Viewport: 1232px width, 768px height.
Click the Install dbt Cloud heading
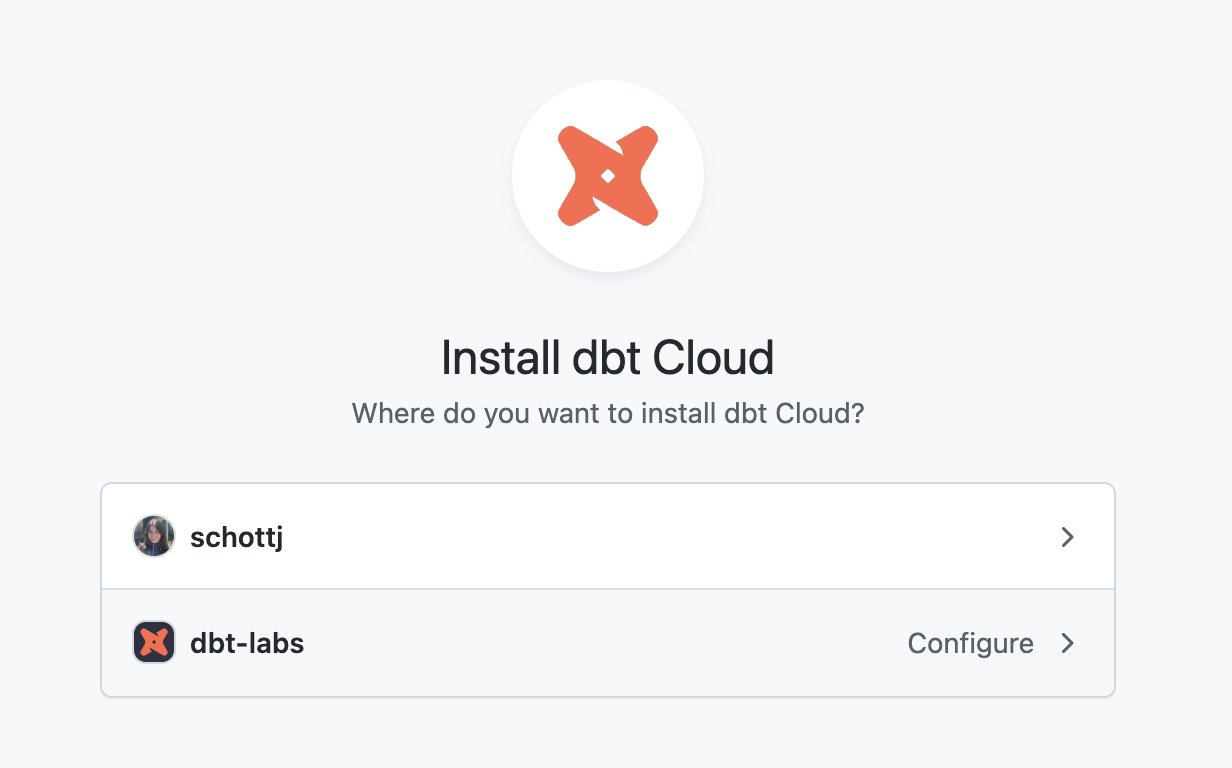click(607, 357)
